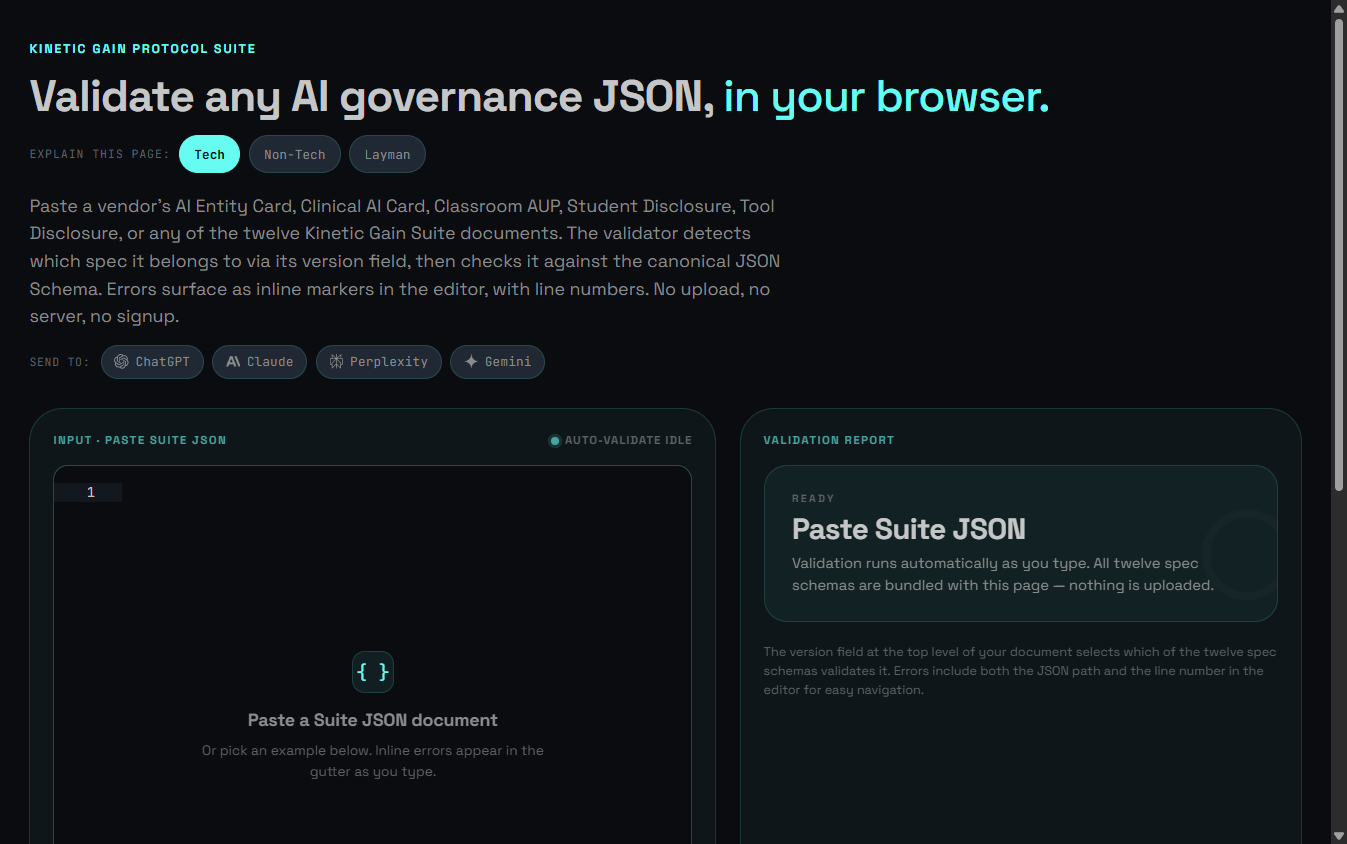Click the Gemini sparkle icon
The height and width of the screenshot is (844, 1347).
coord(471,362)
